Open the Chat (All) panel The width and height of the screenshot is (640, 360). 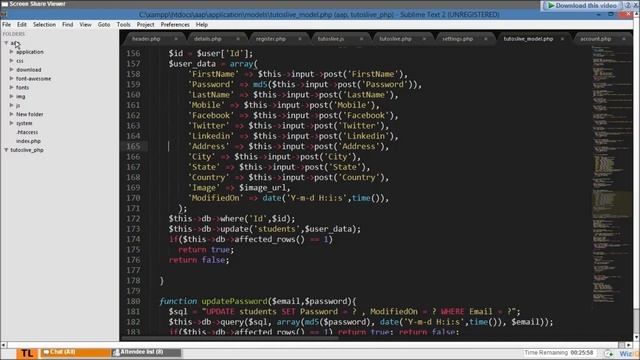coord(75,352)
